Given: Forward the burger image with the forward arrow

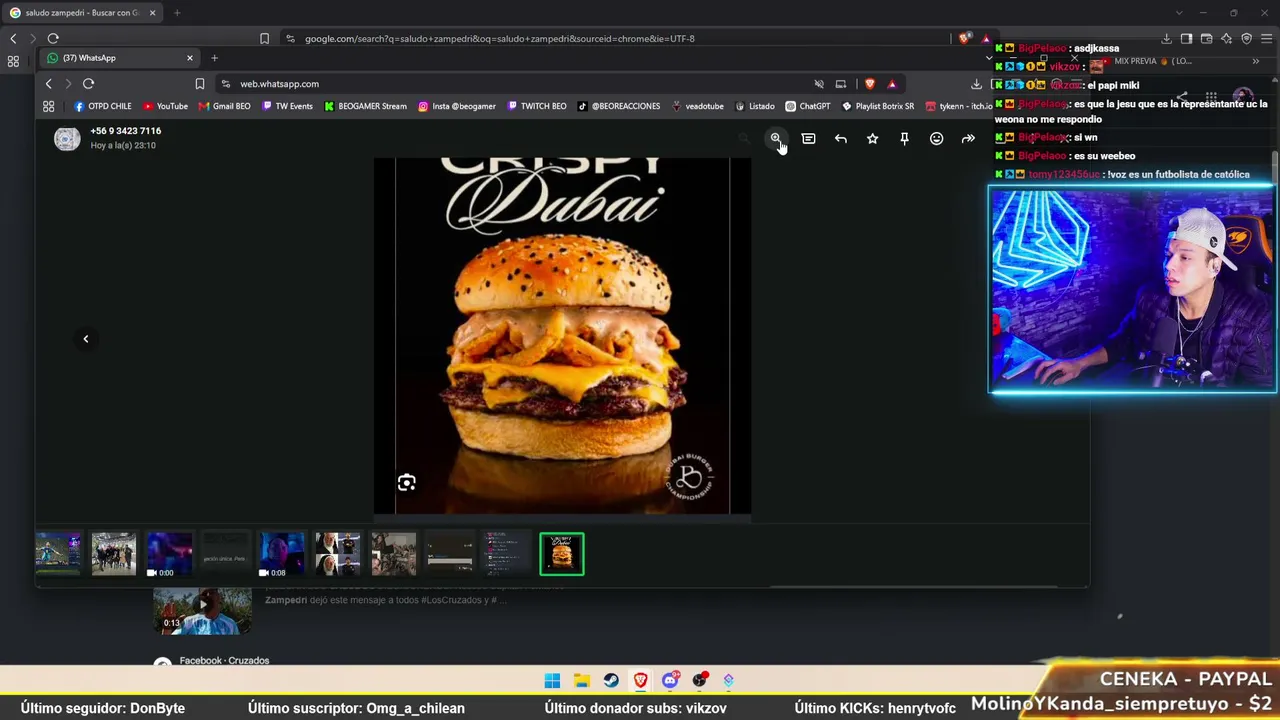Looking at the screenshot, I should [x=968, y=139].
